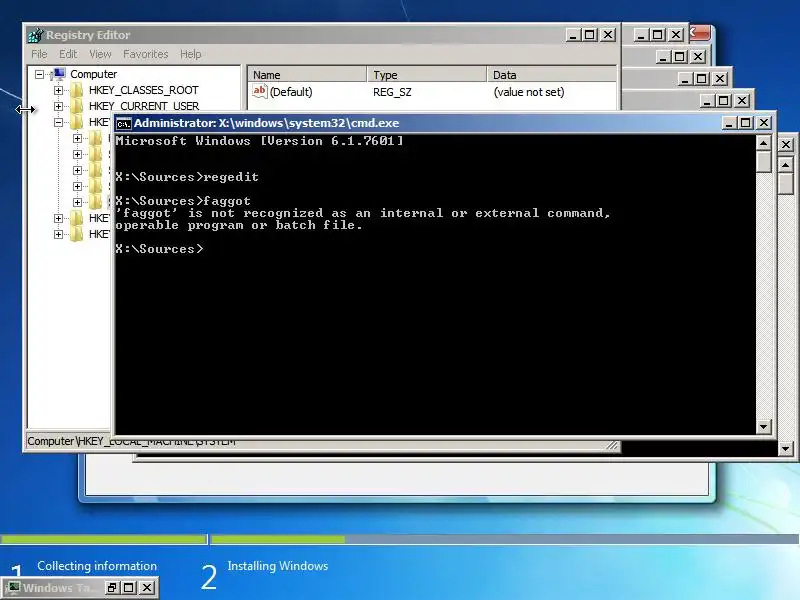Click the Collecting information step label
Screen dimensions: 800x600
(97, 566)
